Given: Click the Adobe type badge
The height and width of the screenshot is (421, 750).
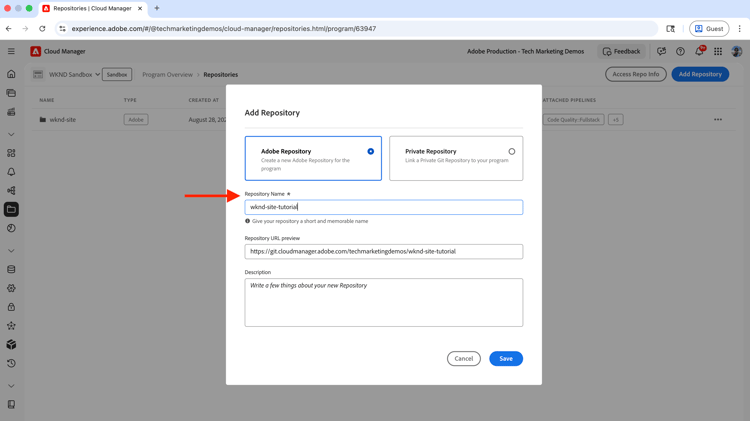Looking at the screenshot, I should 136,120.
